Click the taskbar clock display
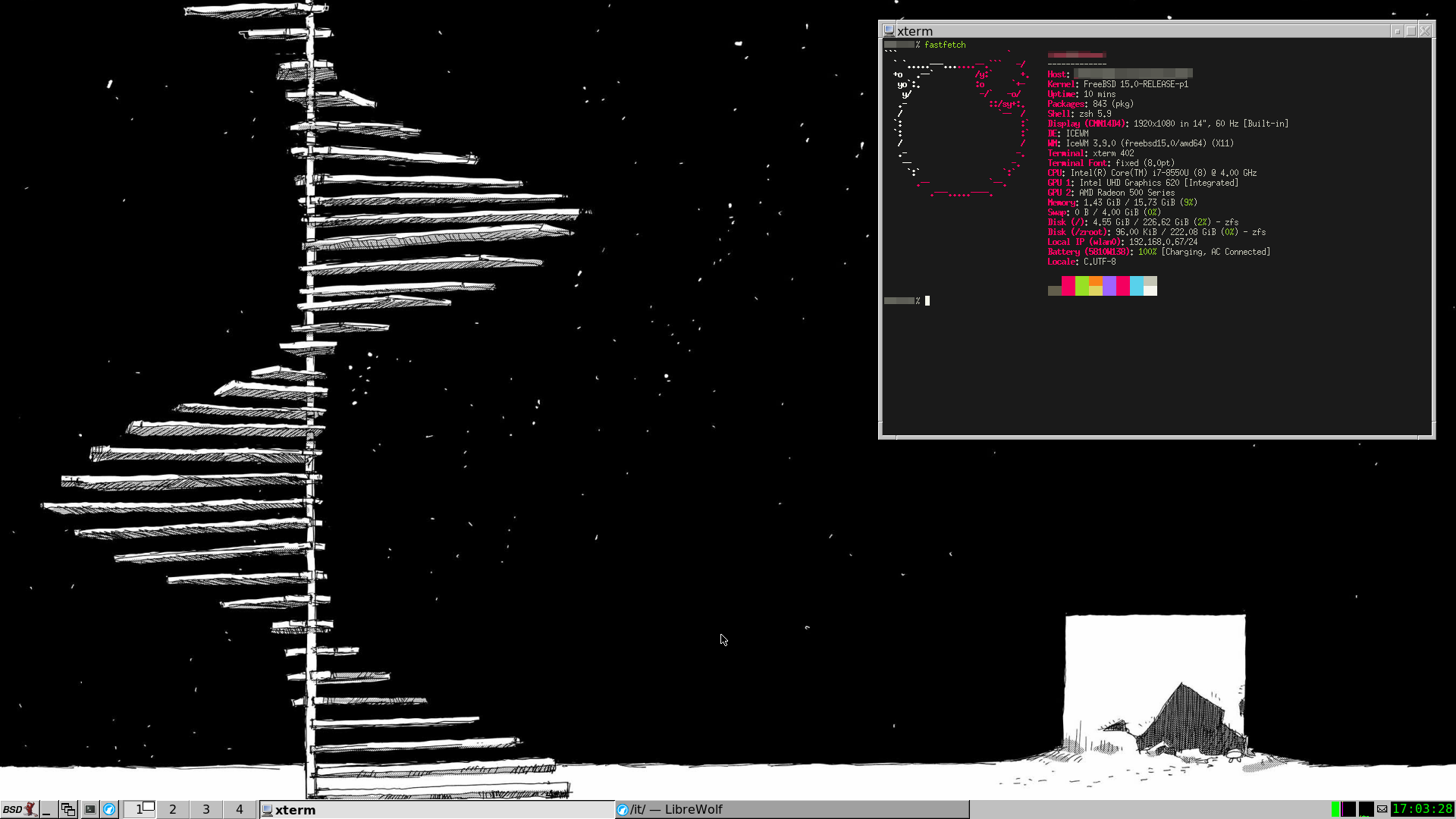The height and width of the screenshot is (819, 1456). 1423,809
